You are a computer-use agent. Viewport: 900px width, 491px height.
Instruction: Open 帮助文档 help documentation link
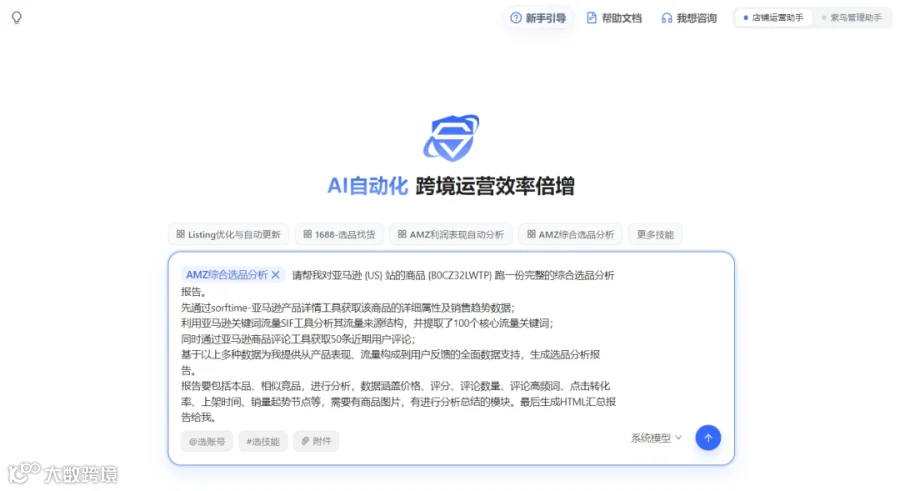pyautogui.click(x=614, y=18)
